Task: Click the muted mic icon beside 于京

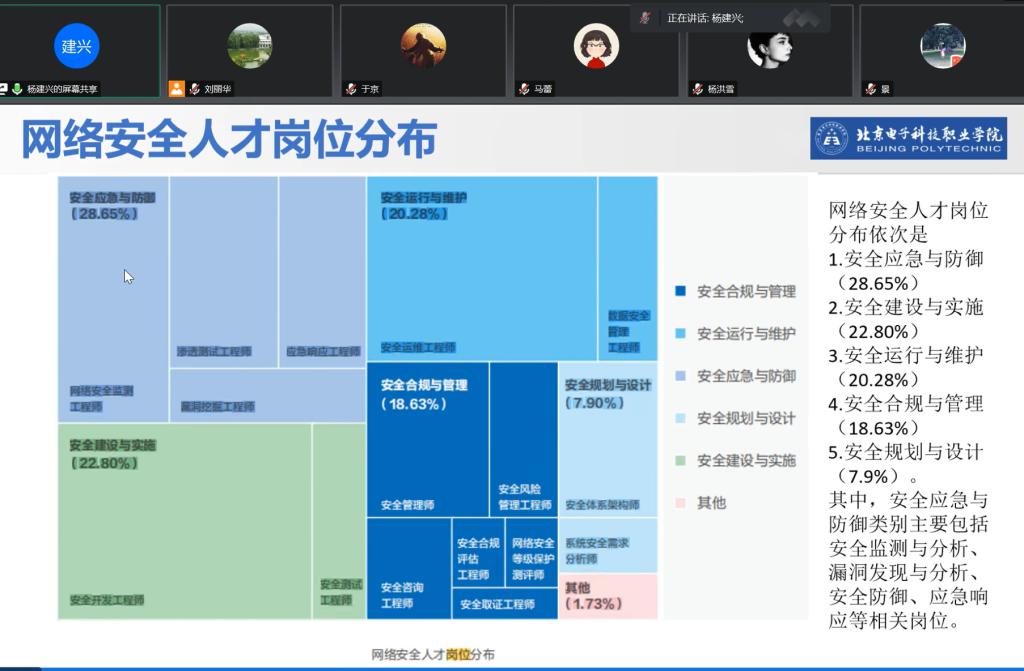Action: [x=351, y=89]
